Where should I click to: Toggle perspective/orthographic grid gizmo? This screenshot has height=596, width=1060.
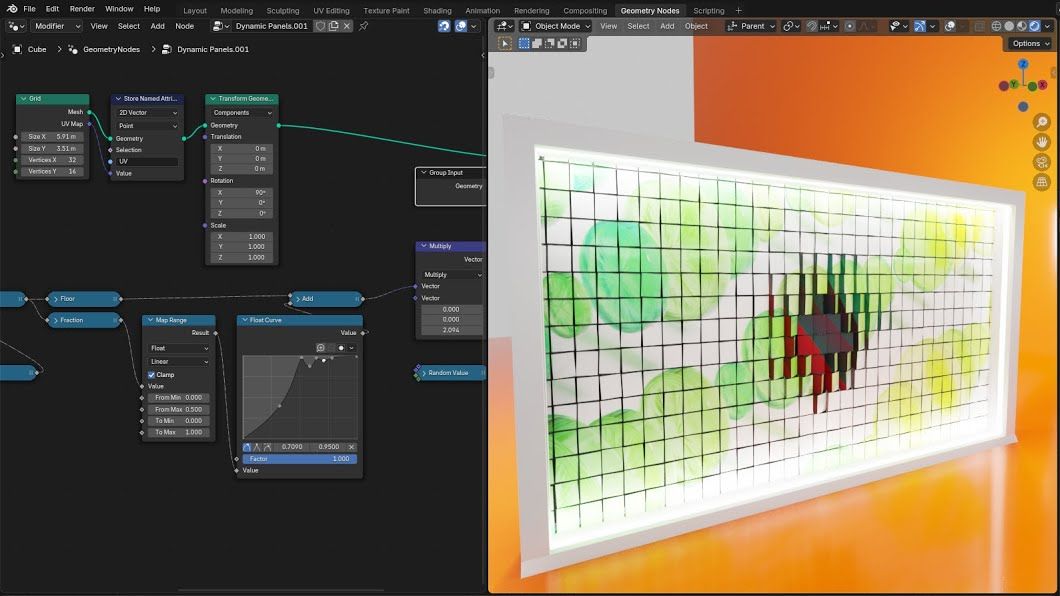coord(1042,182)
